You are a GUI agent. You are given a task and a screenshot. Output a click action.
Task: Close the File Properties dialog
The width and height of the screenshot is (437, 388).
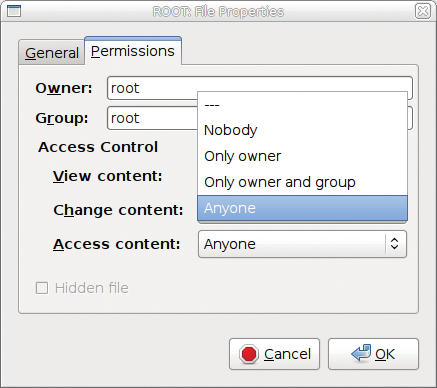click(423, 11)
